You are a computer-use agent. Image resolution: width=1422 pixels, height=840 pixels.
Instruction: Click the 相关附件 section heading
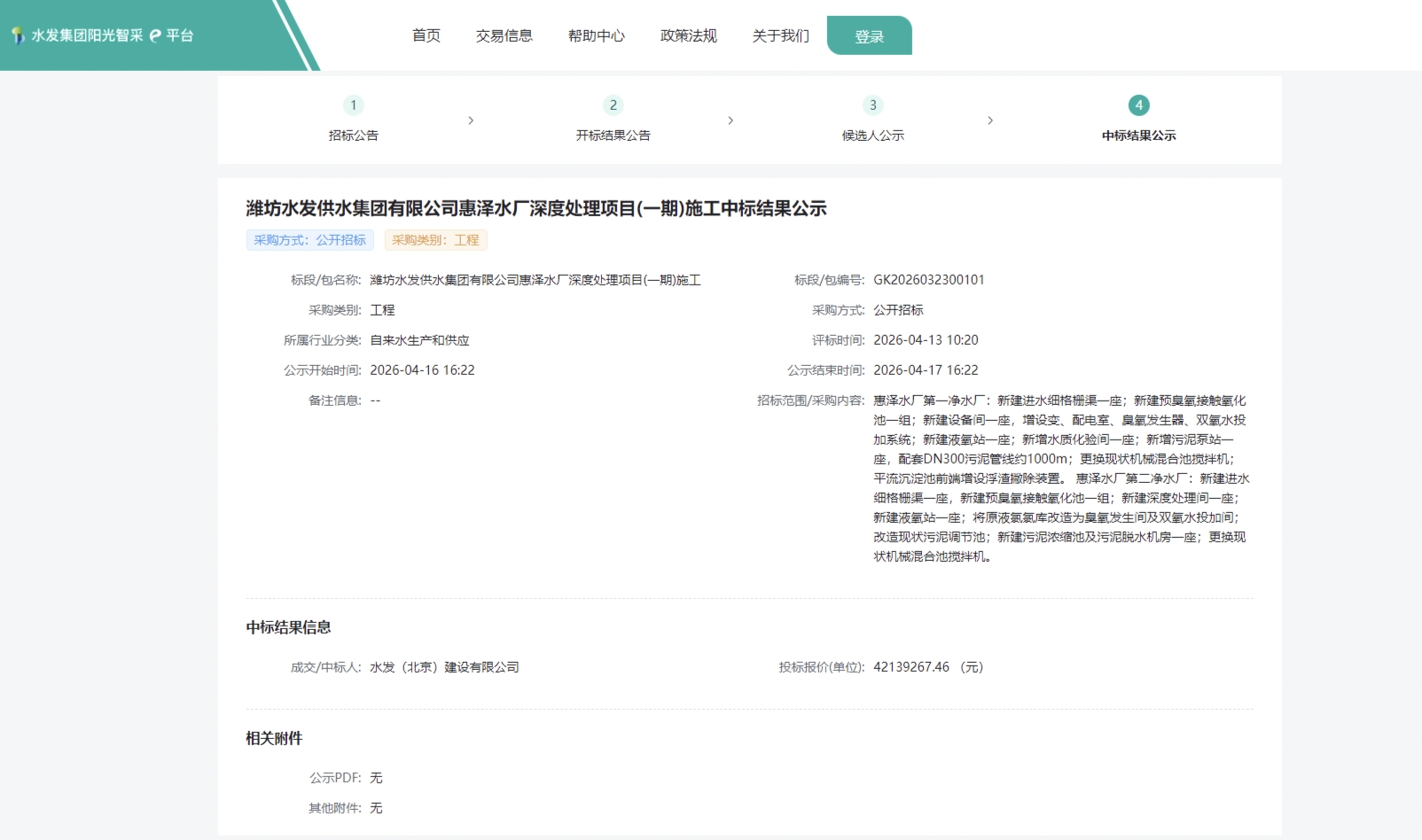coord(275,738)
